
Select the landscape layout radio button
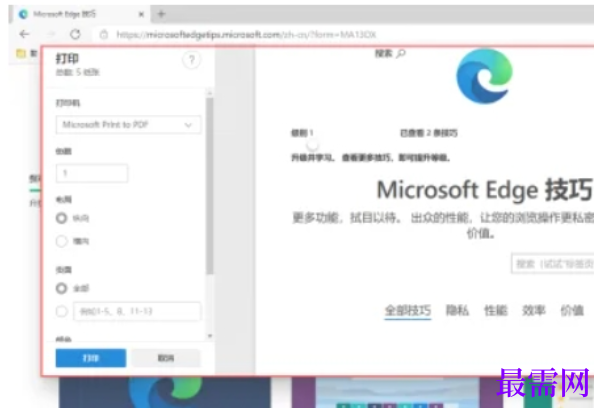click(61, 241)
